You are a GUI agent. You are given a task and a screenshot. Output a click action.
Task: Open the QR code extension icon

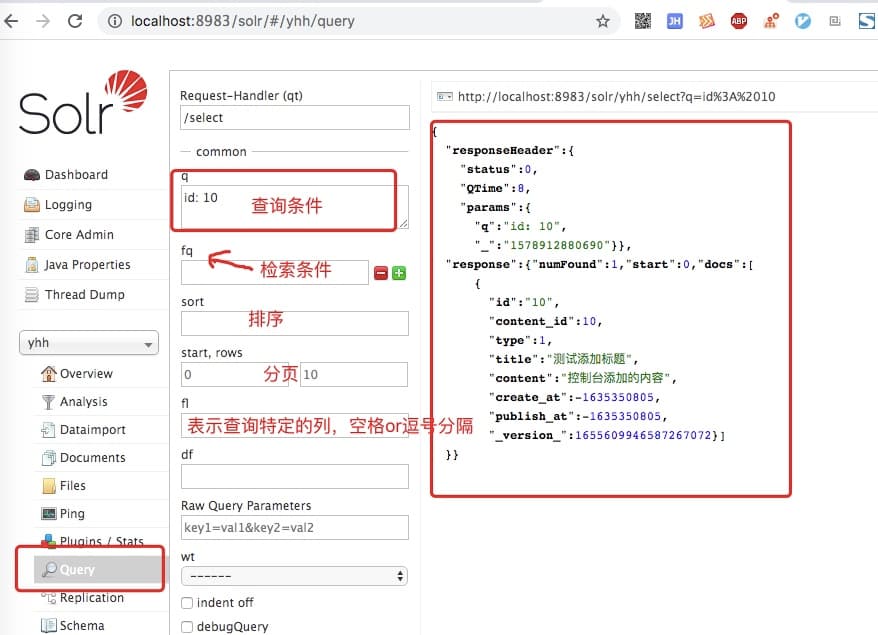coord(643,21)
